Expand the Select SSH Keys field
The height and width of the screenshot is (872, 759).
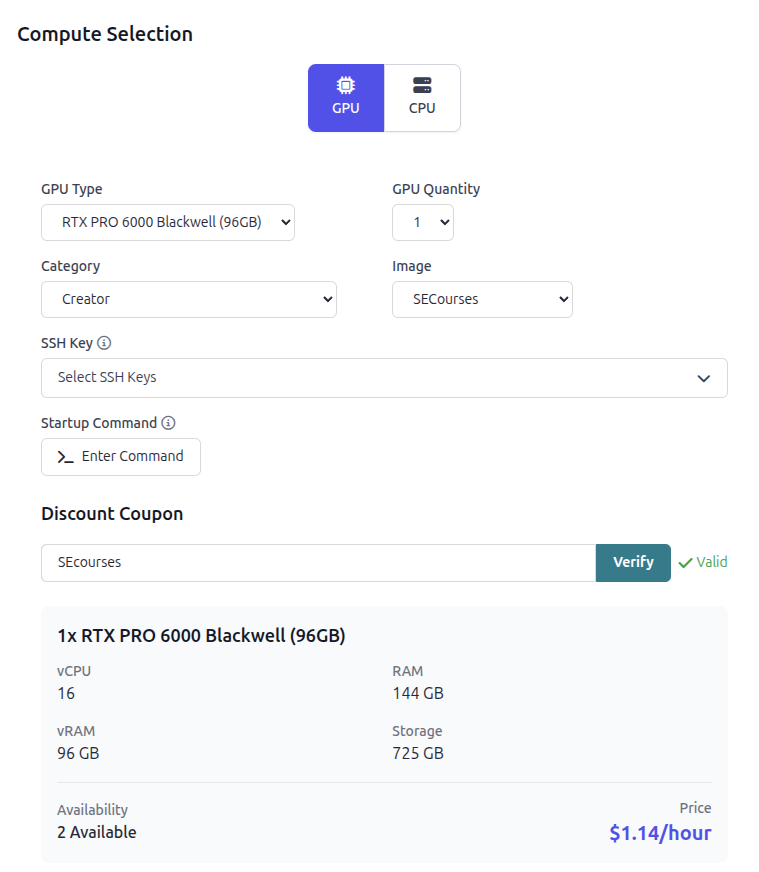click(x=383, y=378)
